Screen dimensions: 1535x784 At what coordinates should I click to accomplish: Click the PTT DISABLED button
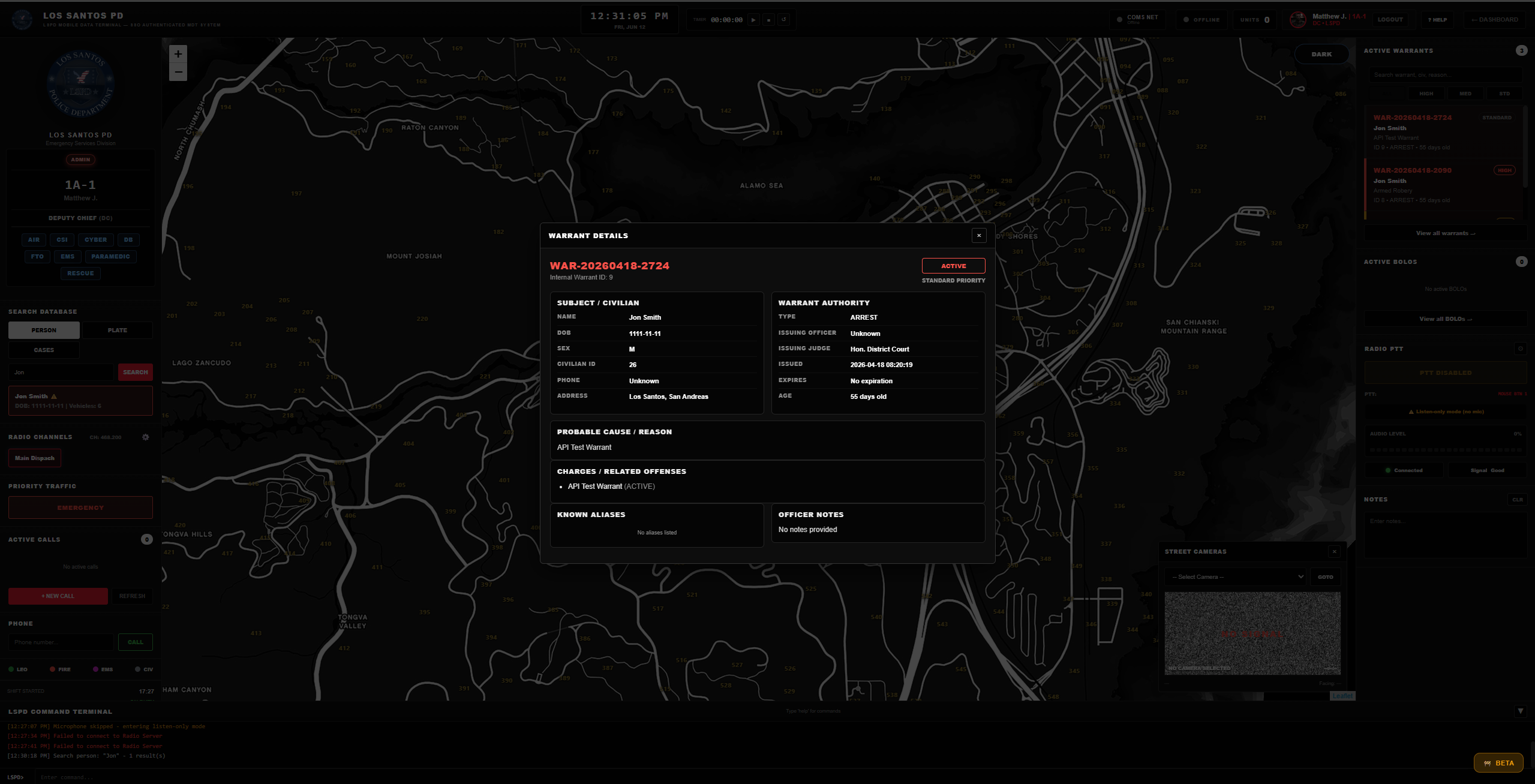pyautogui.click(x=1446, y=373)
